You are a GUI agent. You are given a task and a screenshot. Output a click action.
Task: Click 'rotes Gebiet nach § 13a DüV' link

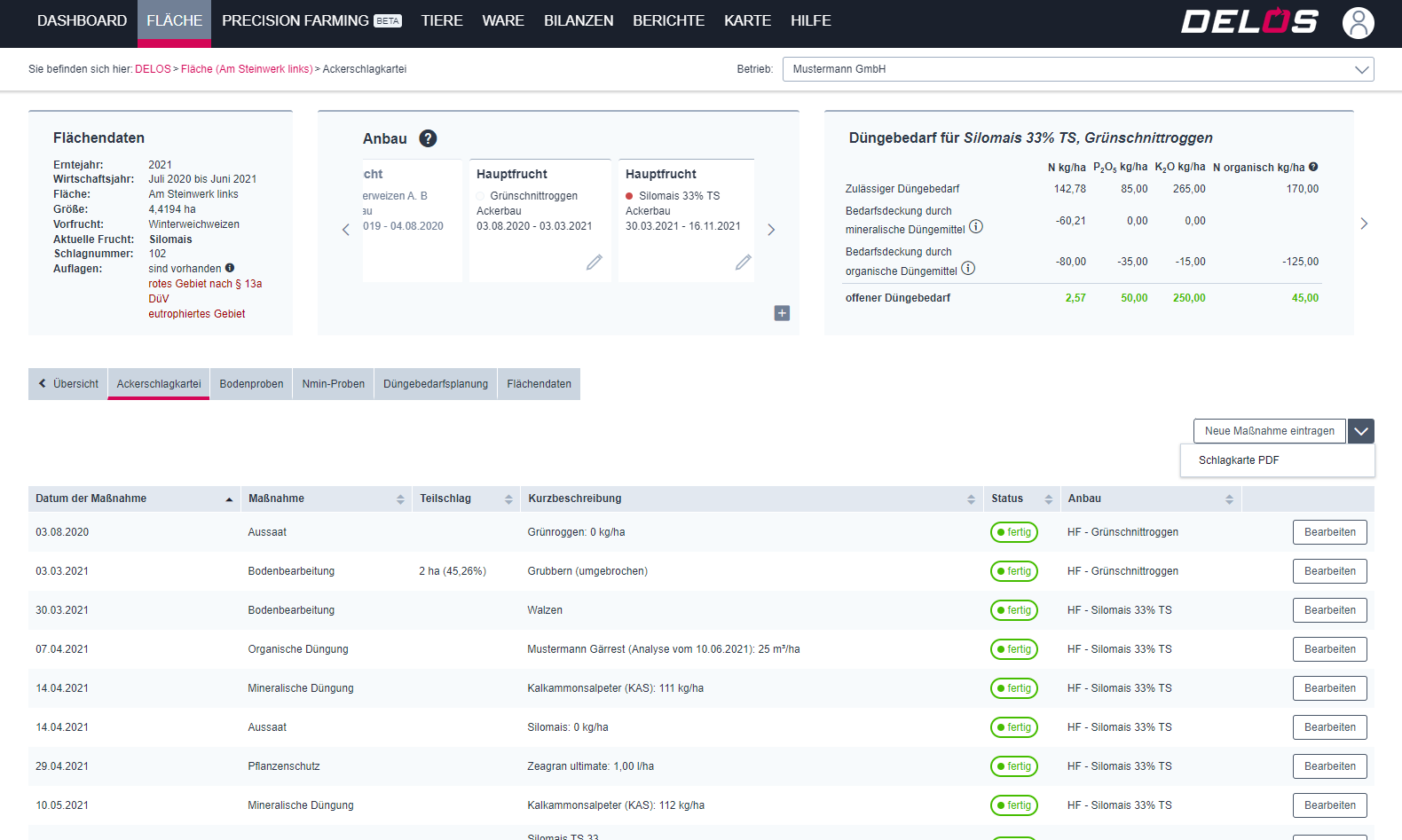click(205, 291)
